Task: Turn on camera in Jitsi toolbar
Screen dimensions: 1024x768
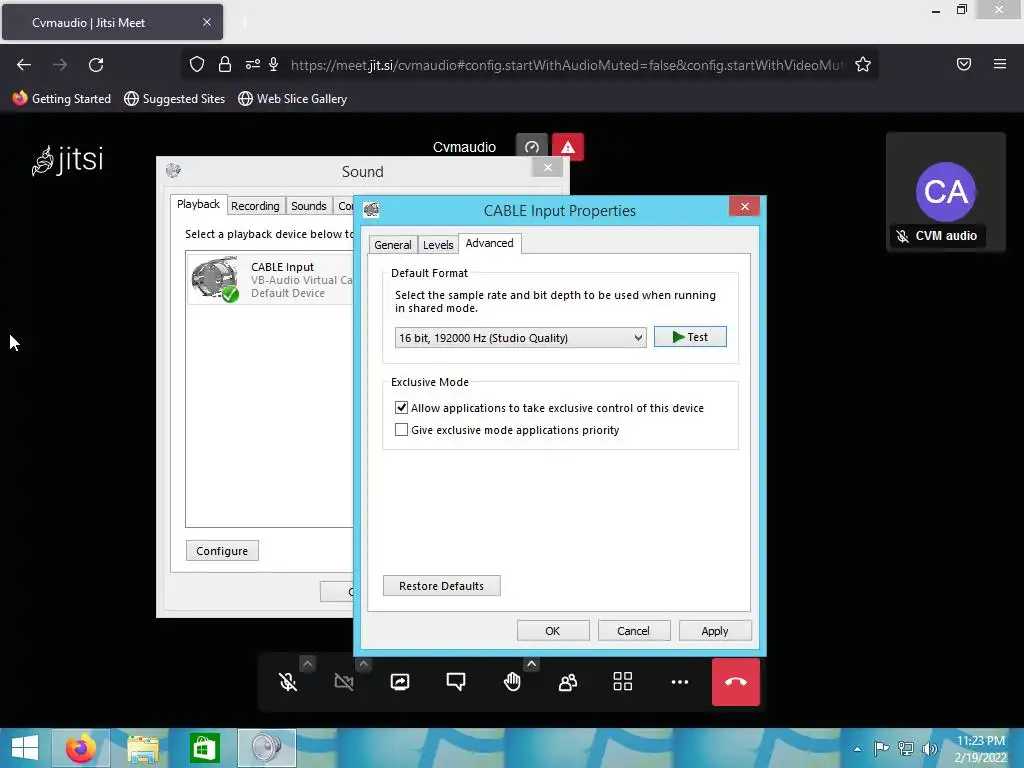Action: pyautogui.click(x=344, y=682)
